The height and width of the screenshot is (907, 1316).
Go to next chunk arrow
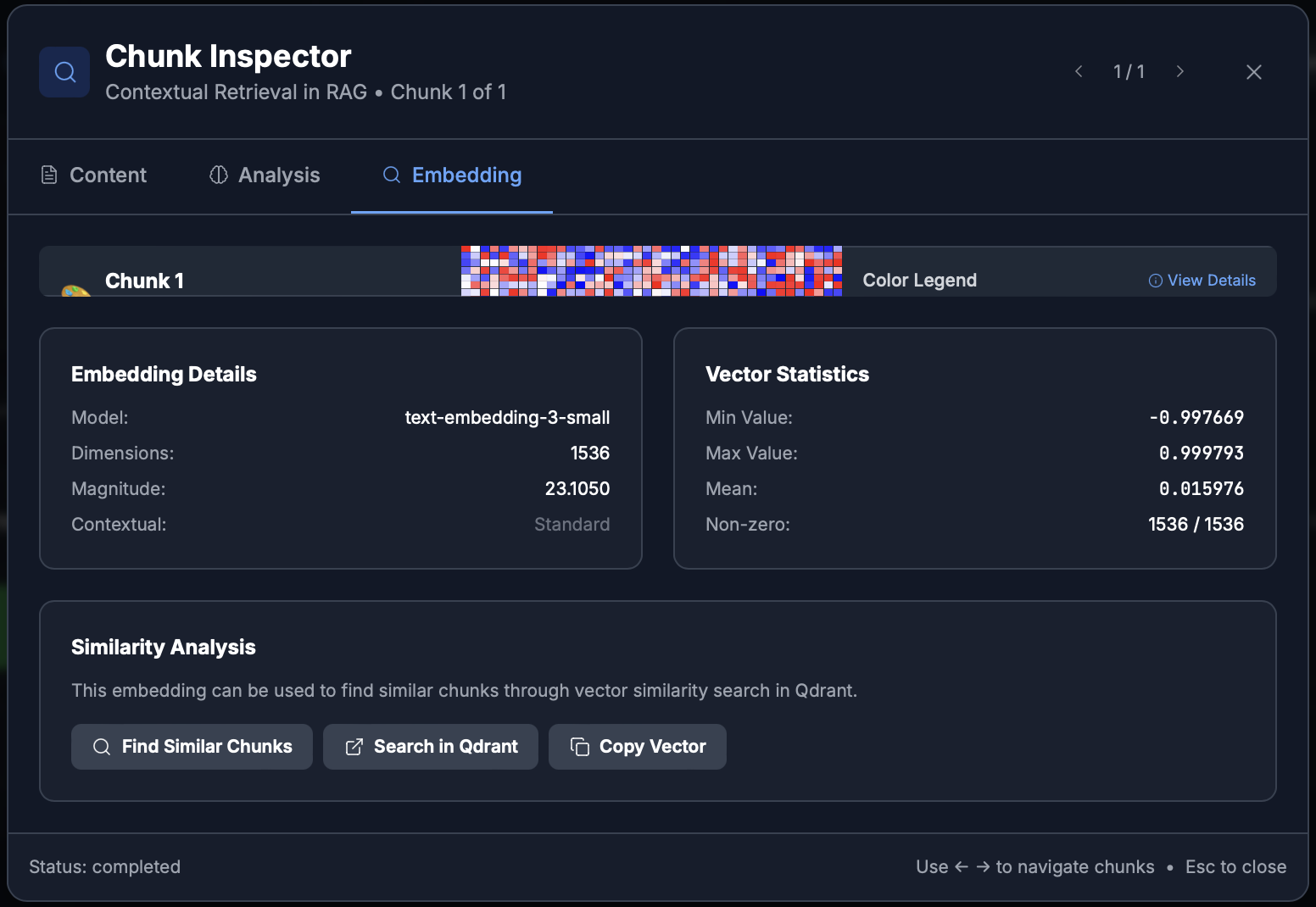click(x=1179, y=71)
